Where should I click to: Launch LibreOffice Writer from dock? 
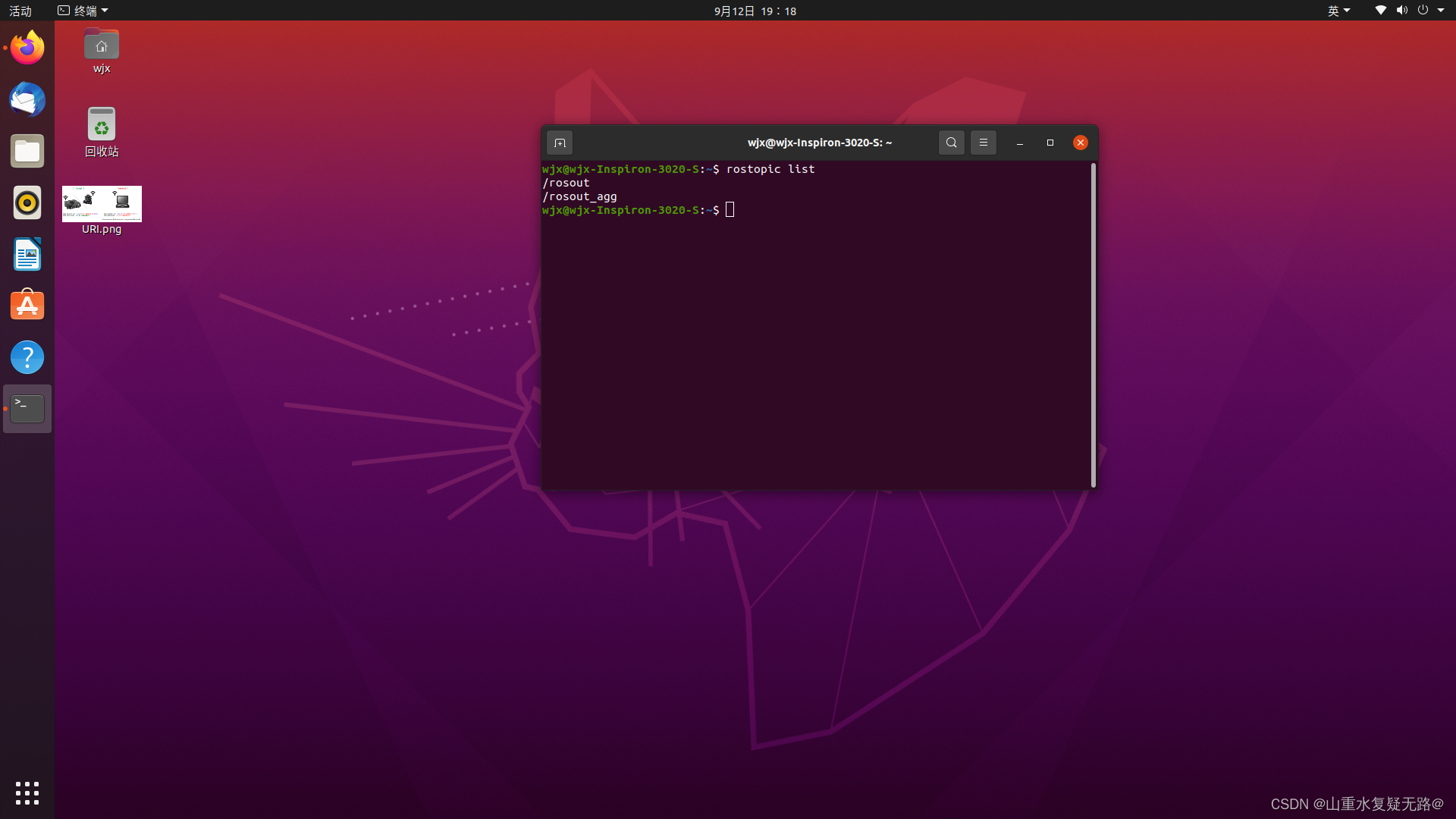click(x=27, y=254)
